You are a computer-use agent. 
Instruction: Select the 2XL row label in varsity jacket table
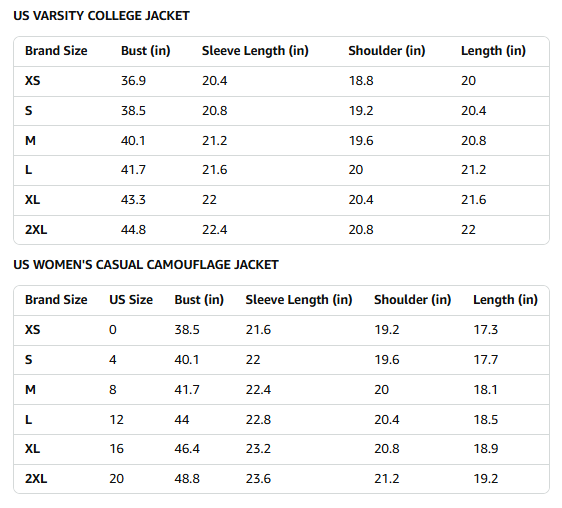36,229
